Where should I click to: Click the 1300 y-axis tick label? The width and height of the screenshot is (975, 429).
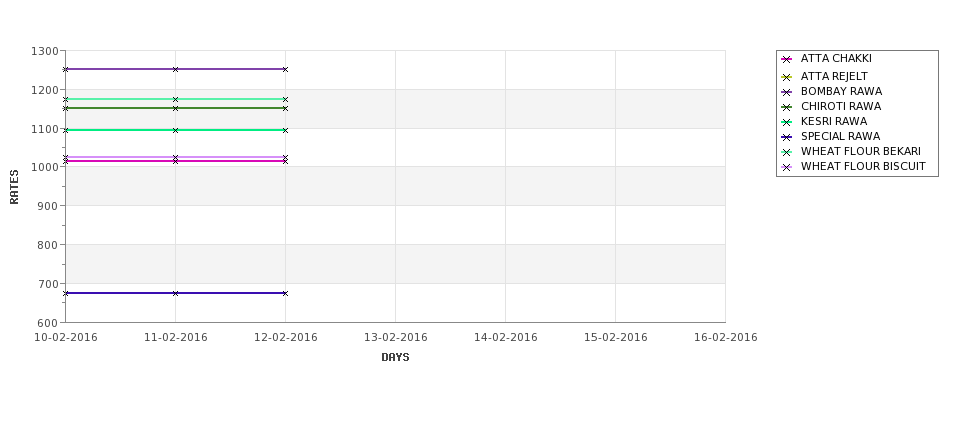coord(45,52)
